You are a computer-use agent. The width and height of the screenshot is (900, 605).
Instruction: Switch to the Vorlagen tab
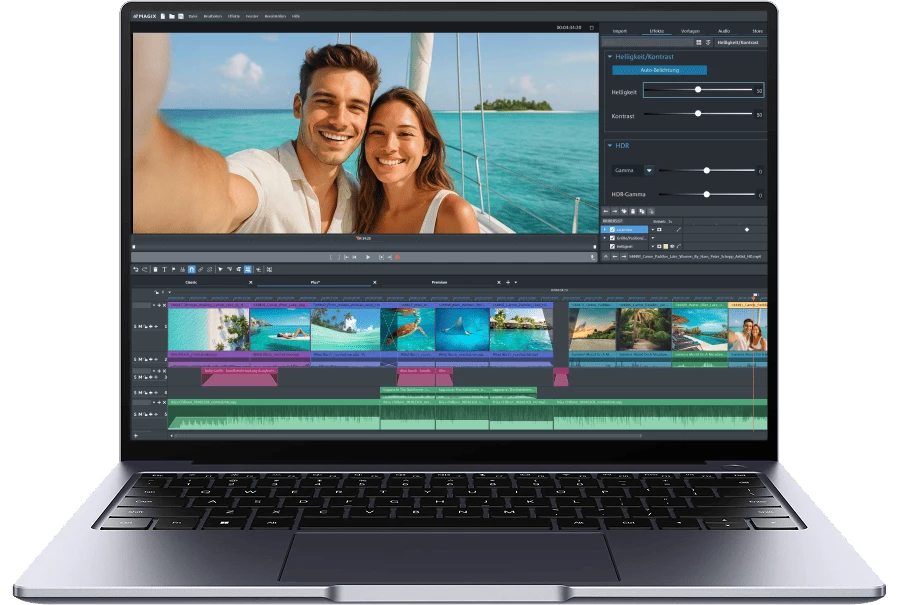(x=690, y=31)
